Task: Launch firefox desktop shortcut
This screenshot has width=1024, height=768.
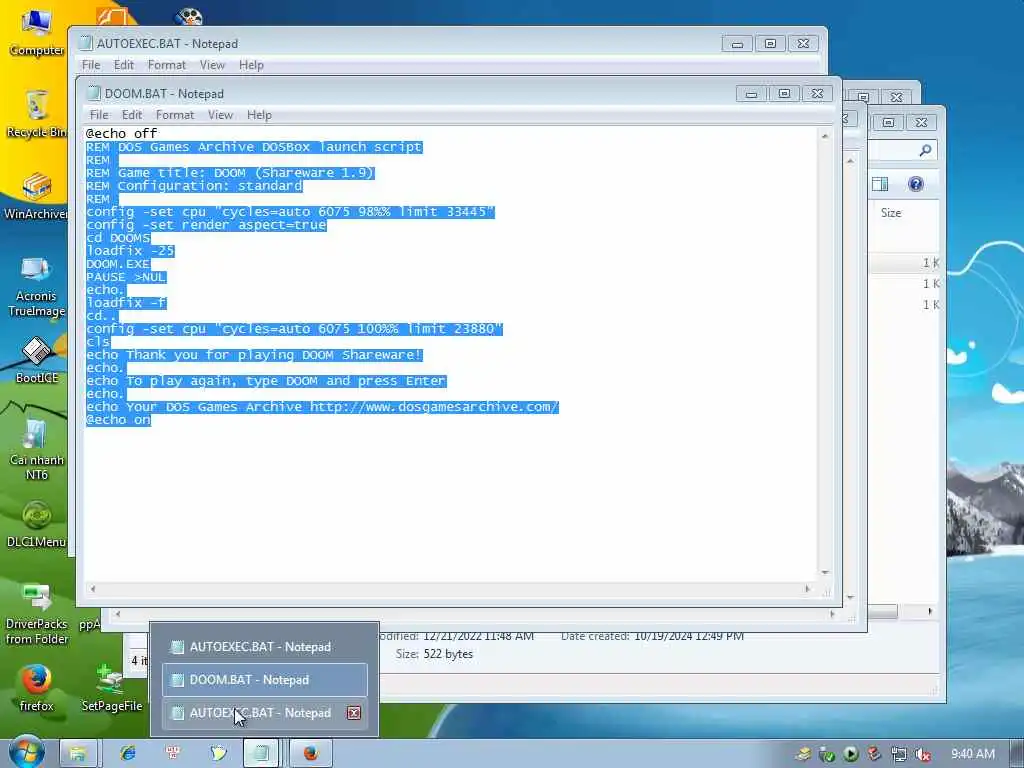Action: coord(36,687)
